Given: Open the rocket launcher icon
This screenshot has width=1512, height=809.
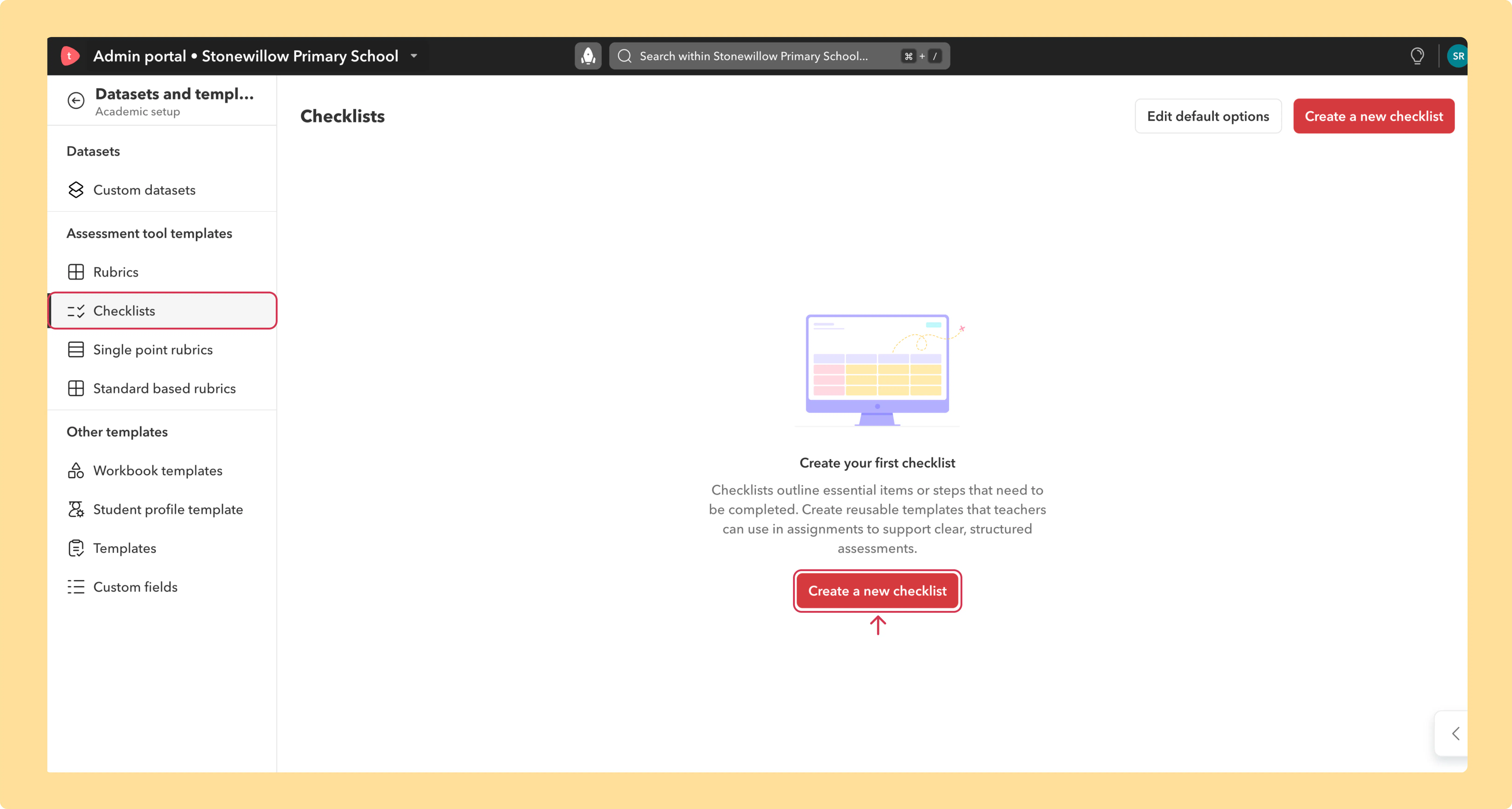Looking at the screenshot, I should 588,56.
